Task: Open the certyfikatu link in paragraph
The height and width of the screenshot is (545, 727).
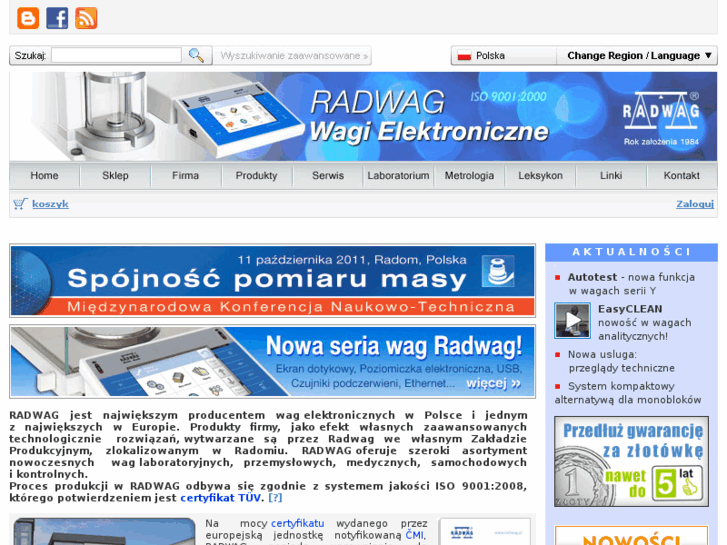Action: (298, 523)
